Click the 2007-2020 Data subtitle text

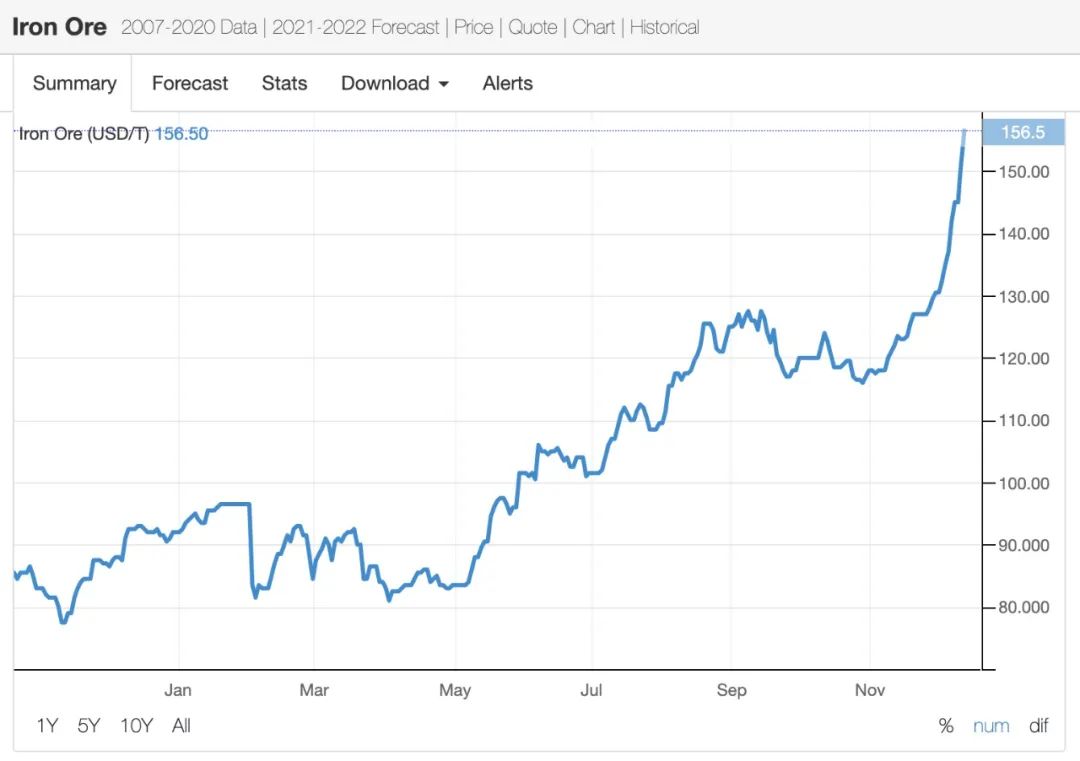[189, 27]
